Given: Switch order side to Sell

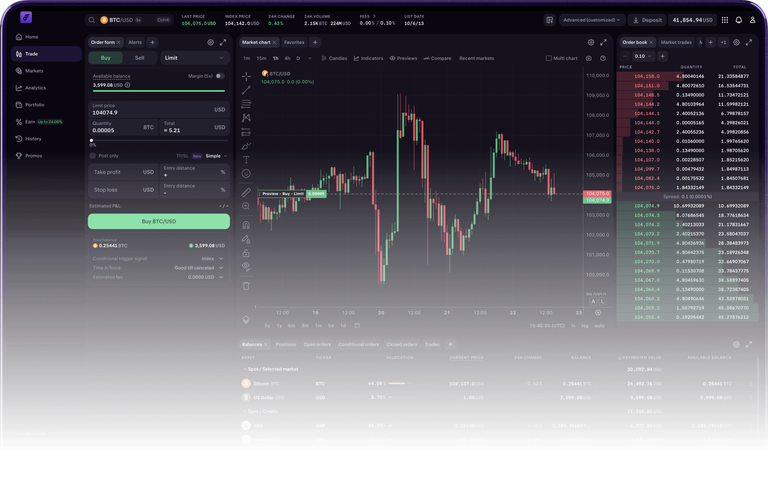Looking at the screenshot, I should click(140, 58).
